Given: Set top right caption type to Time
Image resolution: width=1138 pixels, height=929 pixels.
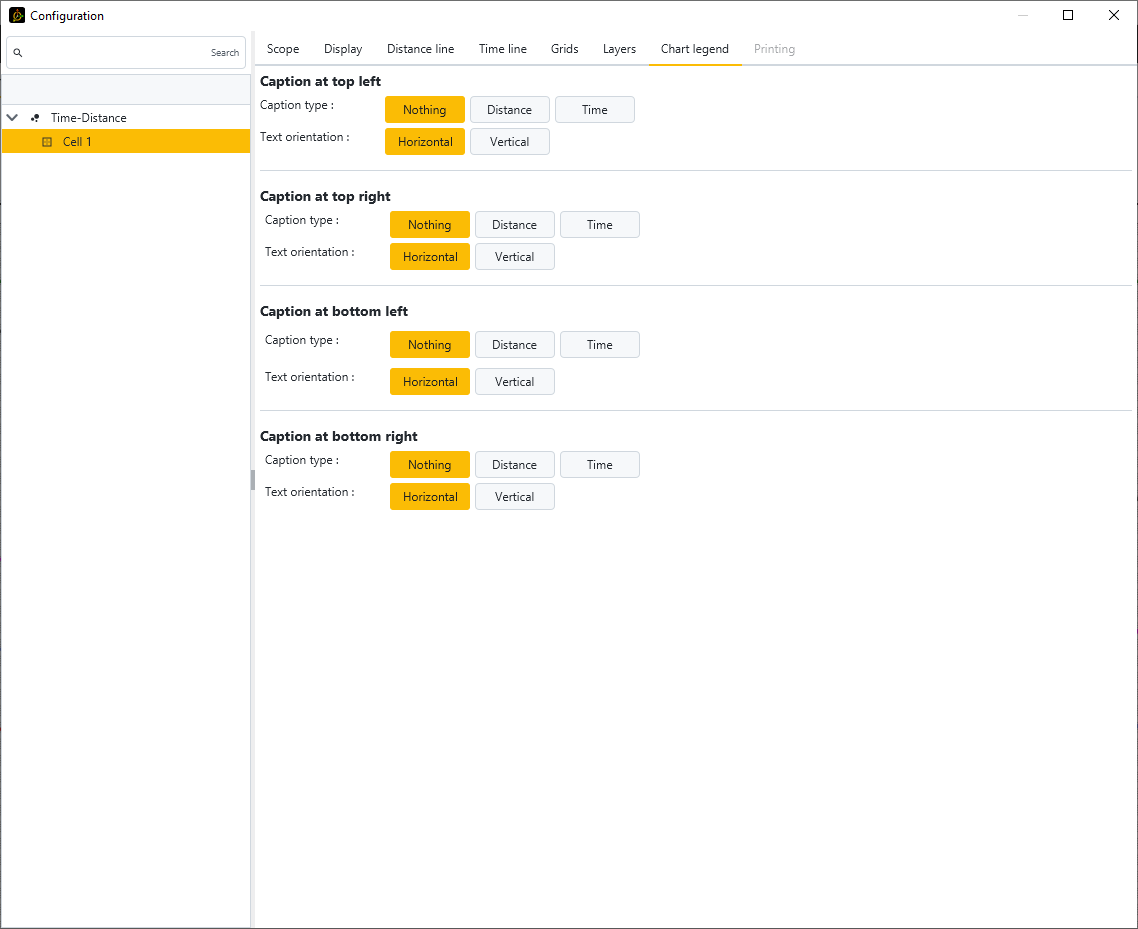Looking at the screenshot, I should pos(599,225).
